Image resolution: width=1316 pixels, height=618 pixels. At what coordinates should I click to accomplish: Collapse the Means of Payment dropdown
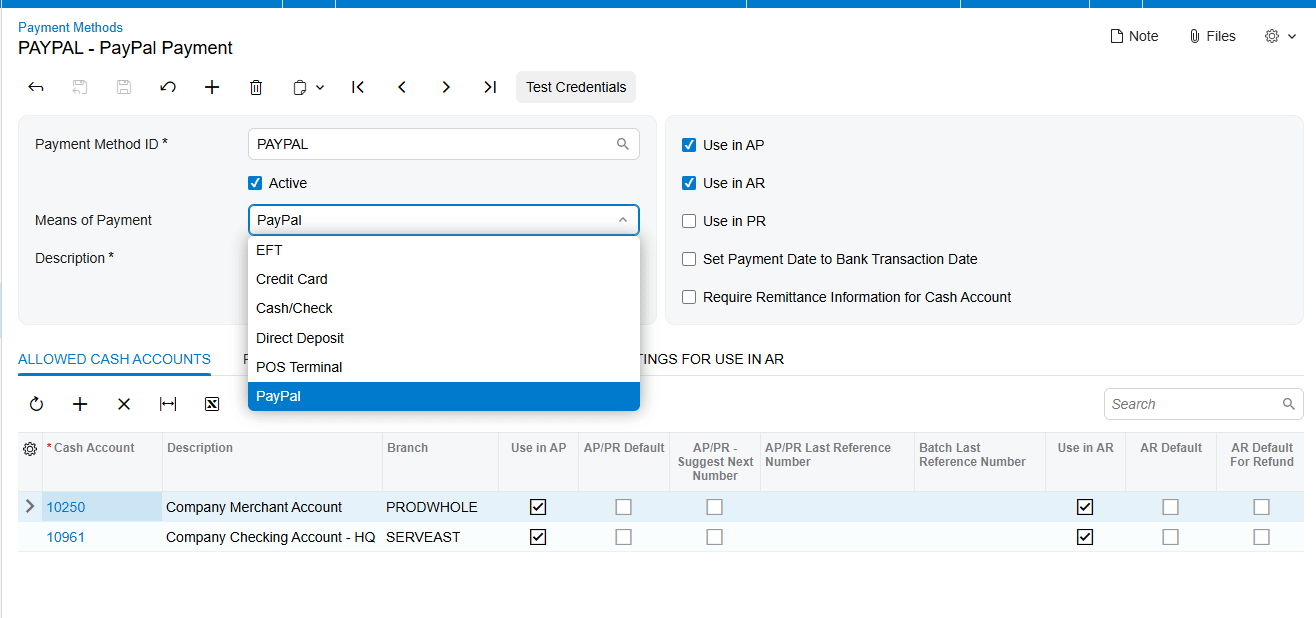623,220
